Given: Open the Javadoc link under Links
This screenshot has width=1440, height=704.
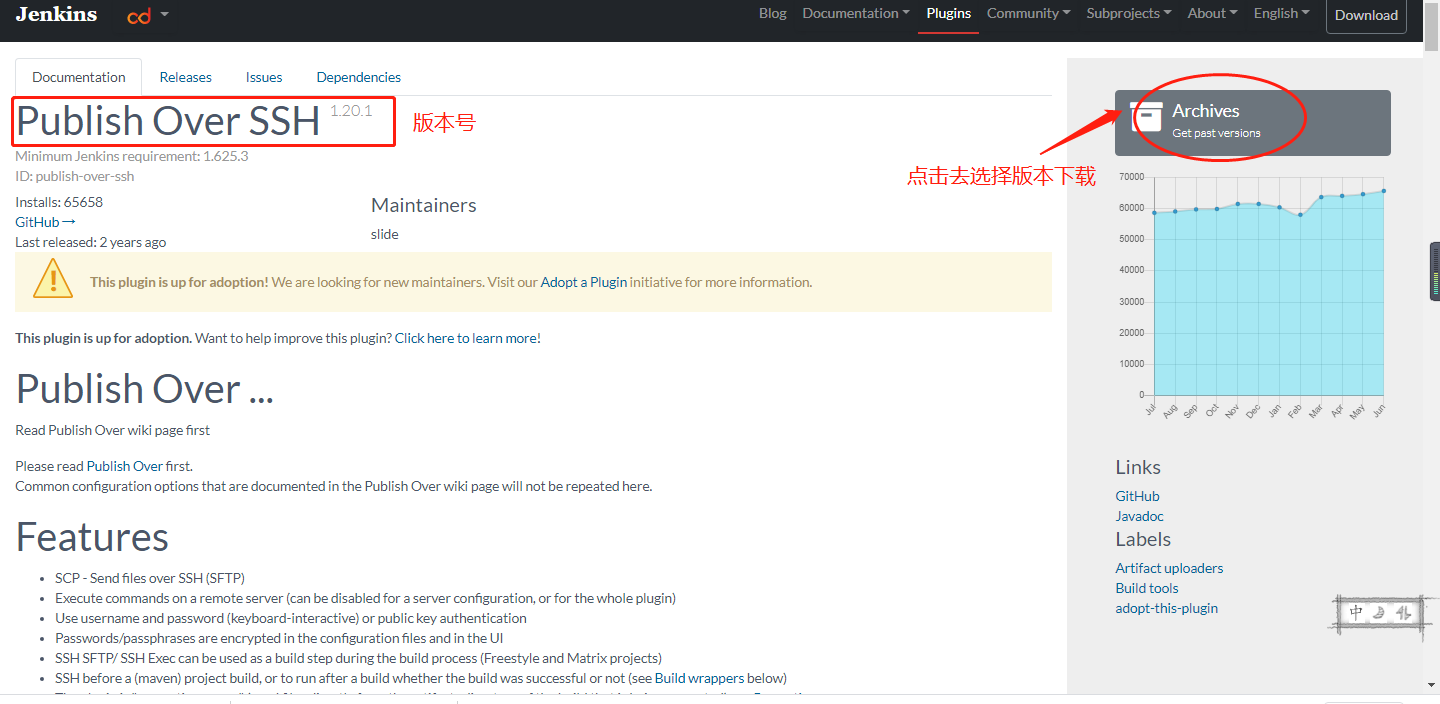Looking at the screenshot, I should coord(1139,516).
